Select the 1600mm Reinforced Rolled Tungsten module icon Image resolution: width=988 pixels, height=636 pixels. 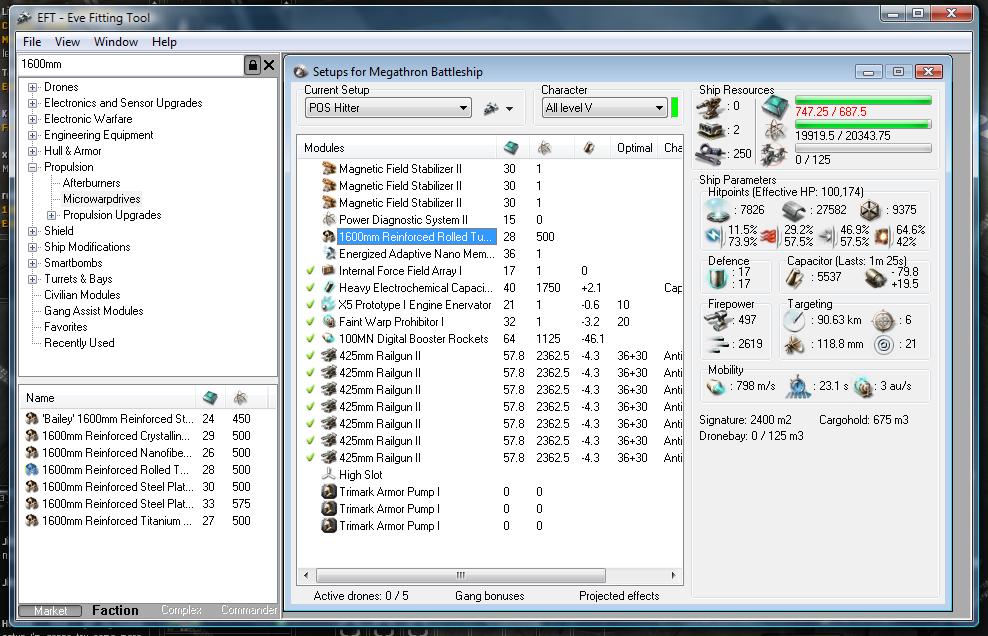pos(328,237)
